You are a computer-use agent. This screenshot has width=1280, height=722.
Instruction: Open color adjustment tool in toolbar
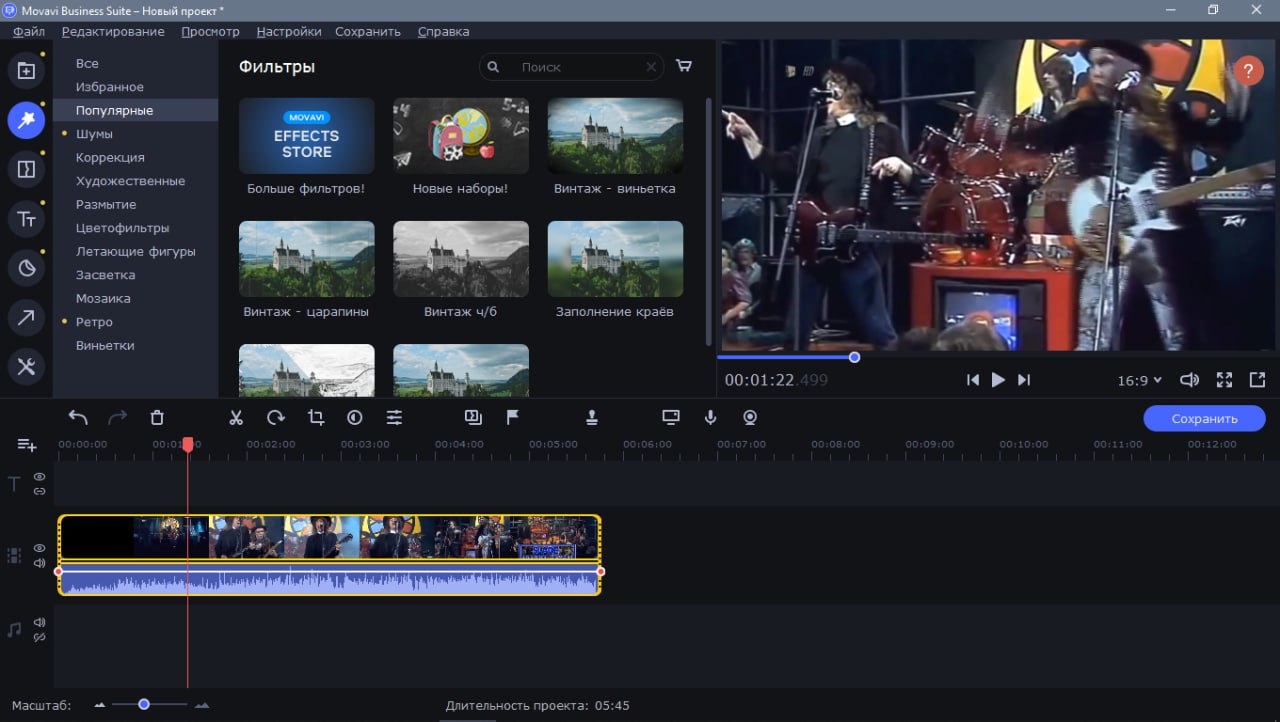[355, 418]
